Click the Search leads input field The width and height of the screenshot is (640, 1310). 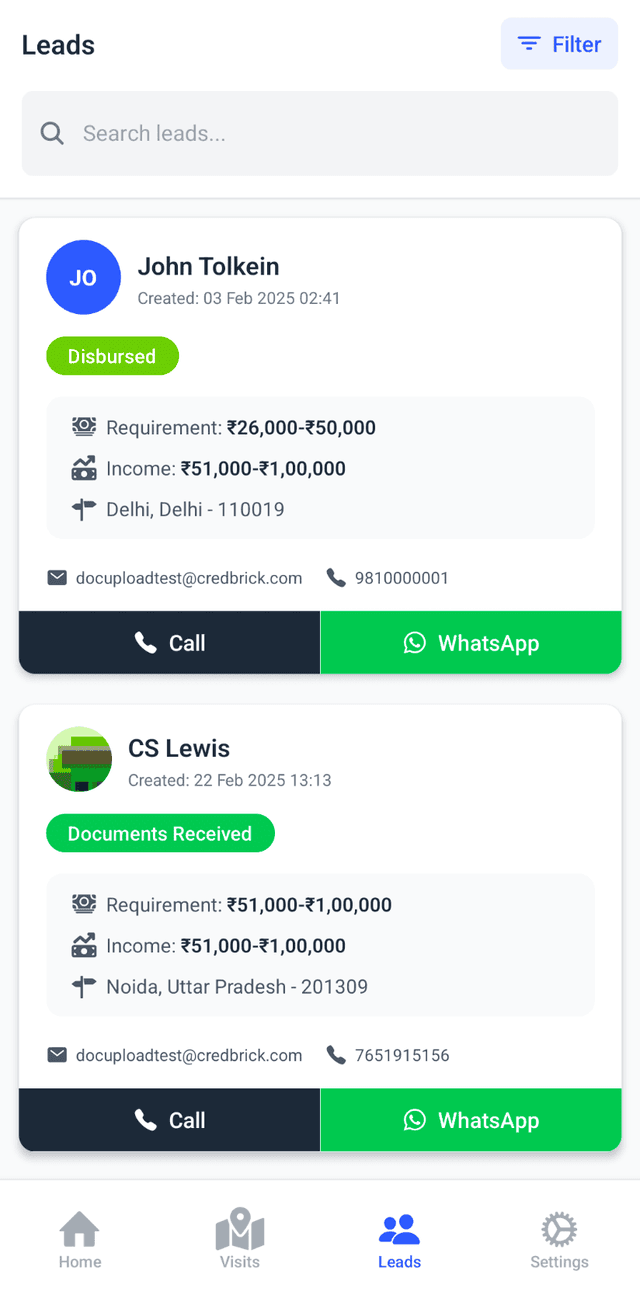320,133
